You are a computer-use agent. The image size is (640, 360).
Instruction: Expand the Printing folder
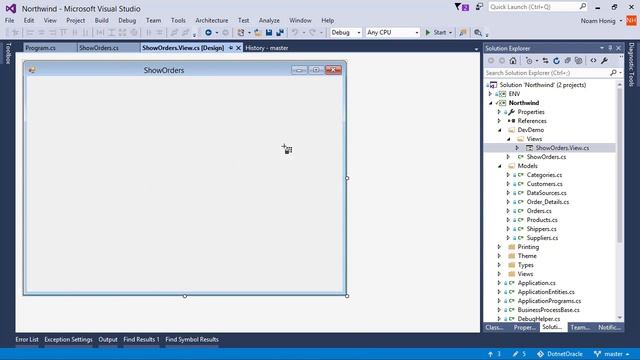499,247
